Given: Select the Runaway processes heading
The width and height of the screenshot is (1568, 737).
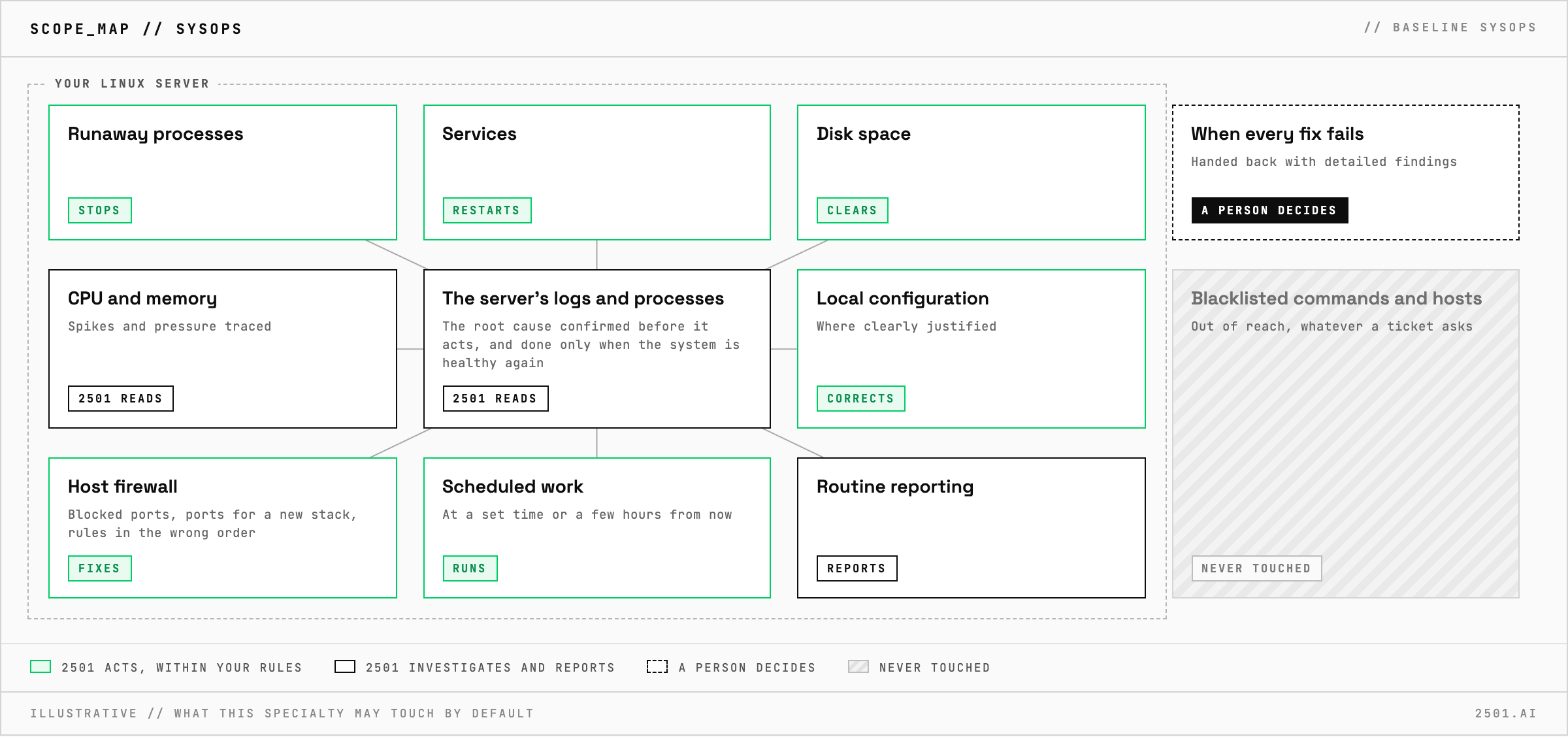Looking at the screenshot, I should pyautogui.click(x=155, y=134).
